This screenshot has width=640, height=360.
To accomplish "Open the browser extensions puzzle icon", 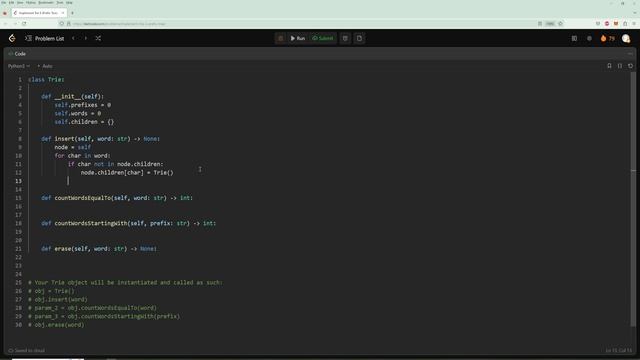I will point(625,24).
